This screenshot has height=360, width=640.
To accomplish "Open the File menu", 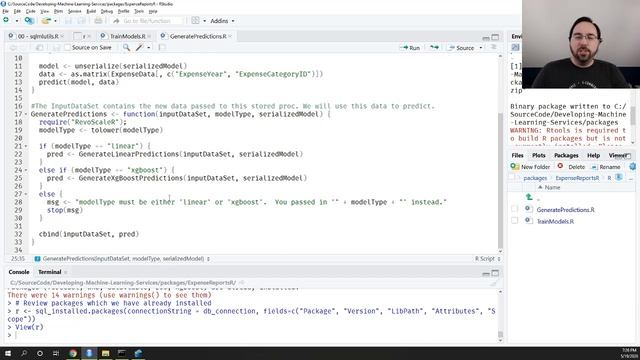I will tap(5, 11).
